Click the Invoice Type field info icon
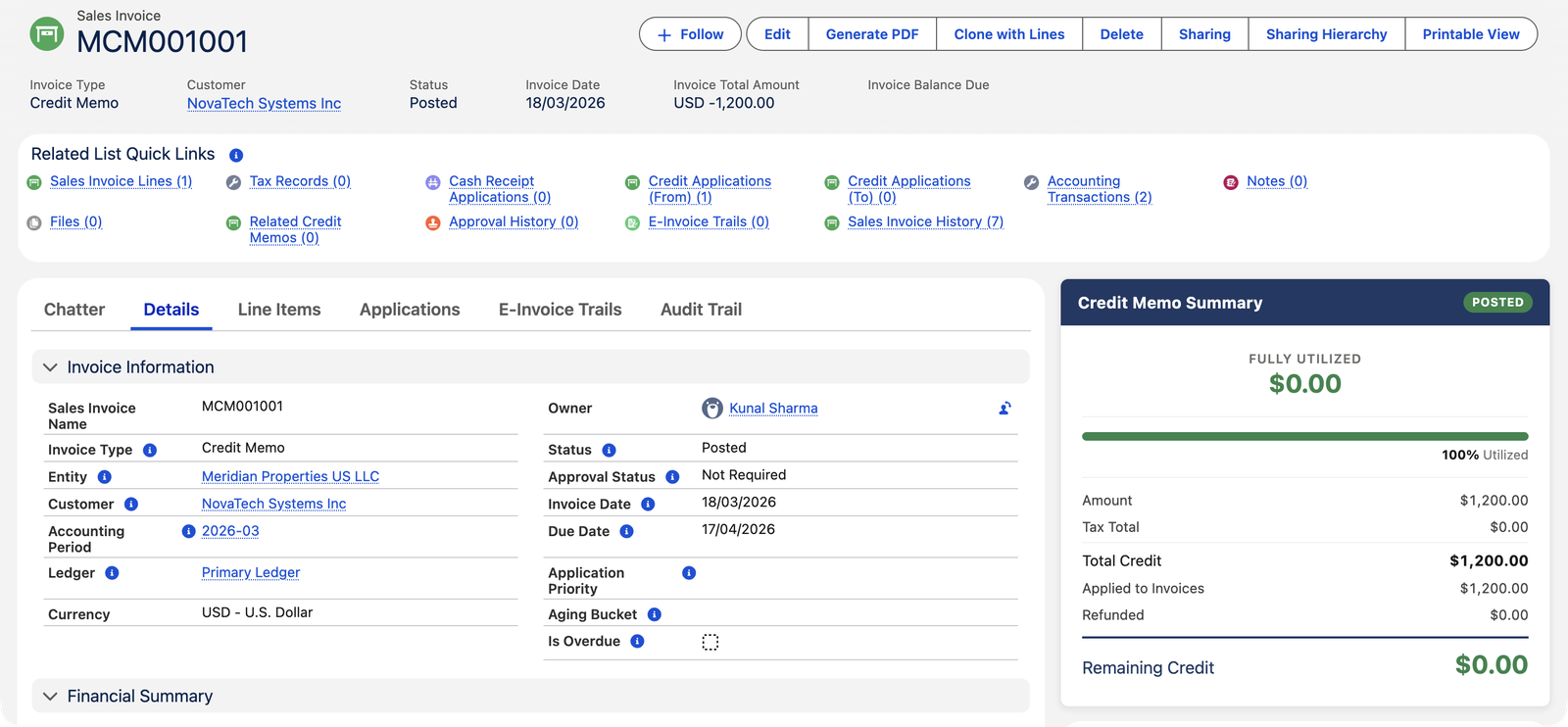The image size is (1568, 727). (x=150, y=450)
